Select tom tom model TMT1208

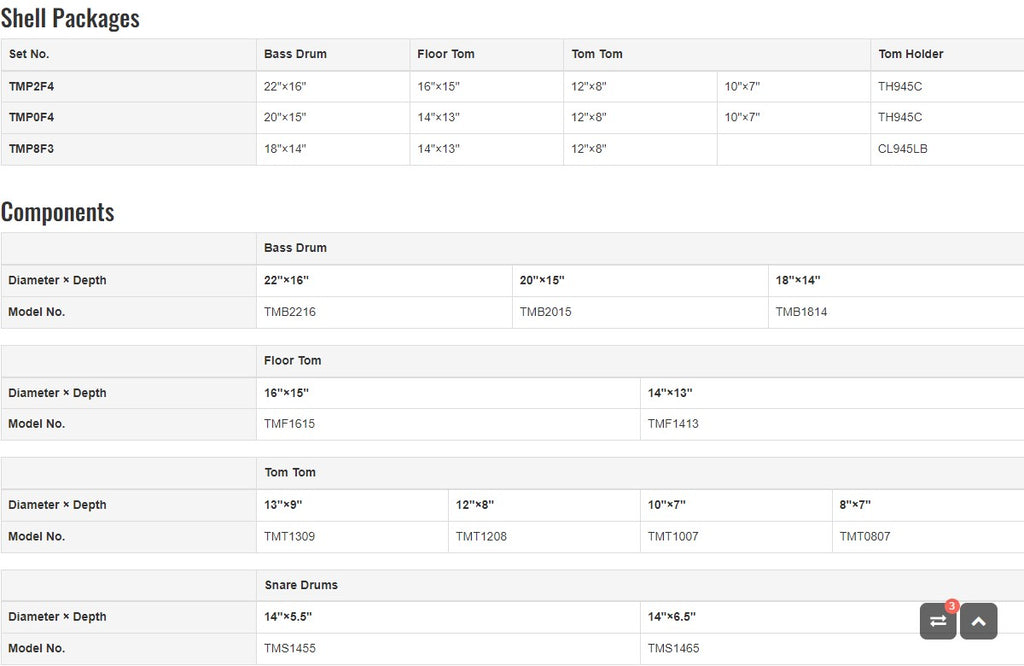tap(481, 537)
